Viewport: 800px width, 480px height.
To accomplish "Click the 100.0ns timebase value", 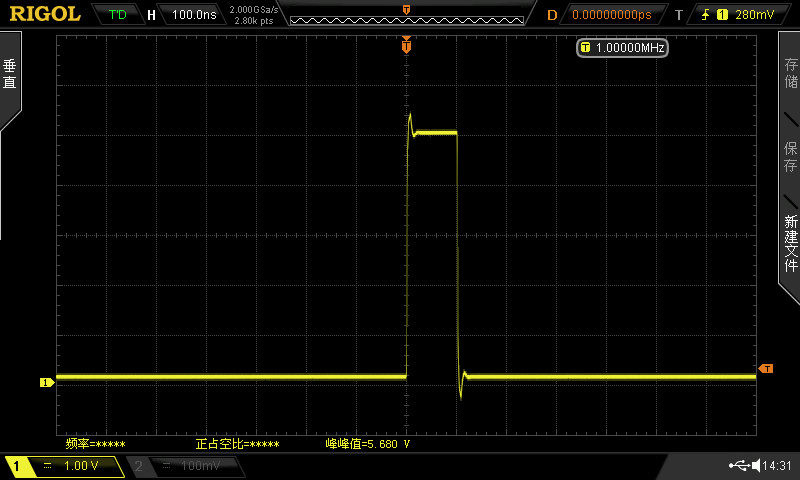I will click(x=194, y=14).
